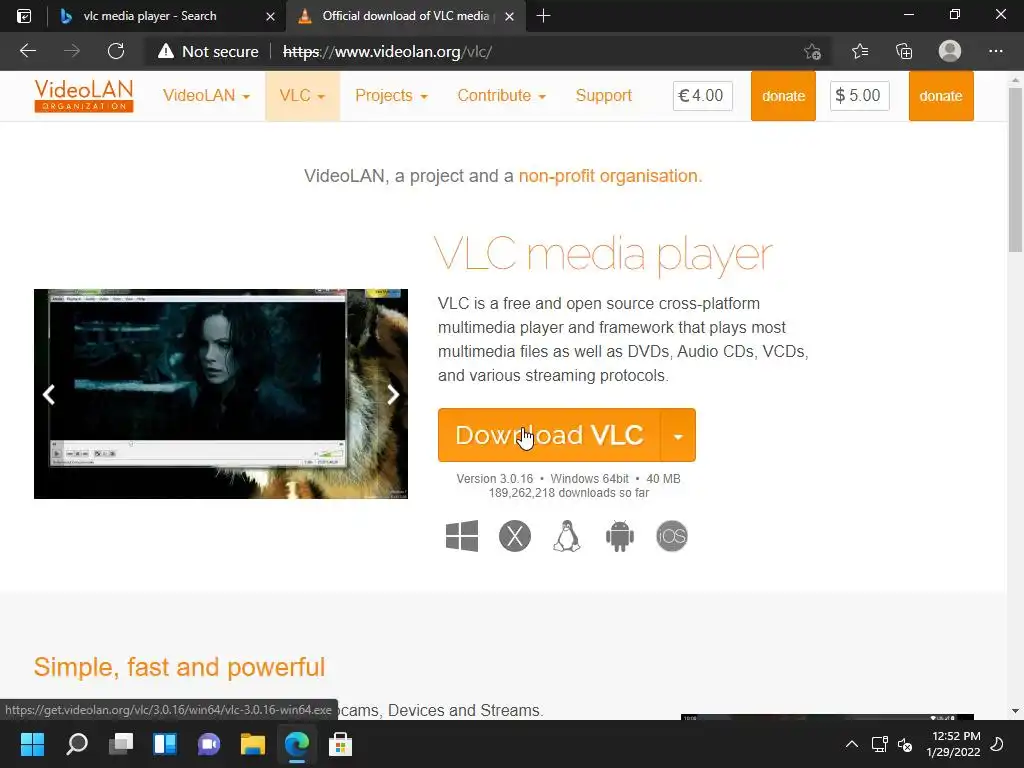The height and width of the screenshot is (768, 1024).
Task: Open Task View on taskbar
Action: [121, 744]
